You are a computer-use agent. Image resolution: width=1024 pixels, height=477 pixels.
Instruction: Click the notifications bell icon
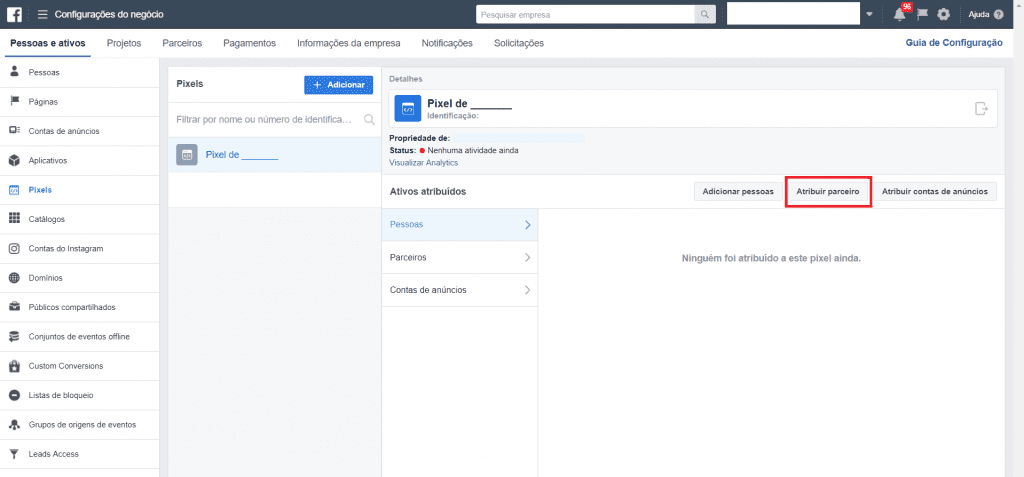point(899,14)
